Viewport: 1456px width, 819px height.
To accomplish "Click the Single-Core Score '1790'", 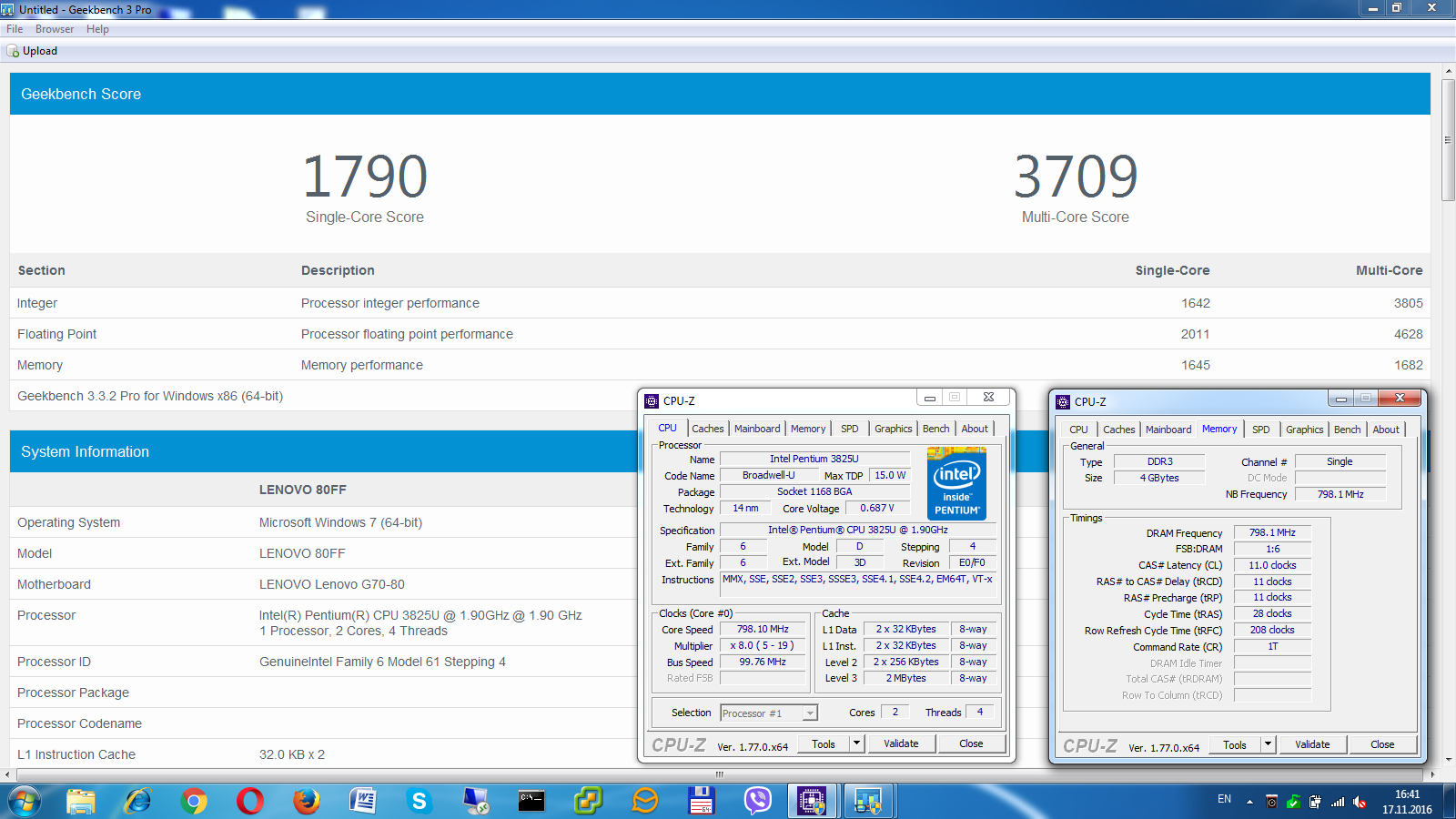I will pos(365,177).
